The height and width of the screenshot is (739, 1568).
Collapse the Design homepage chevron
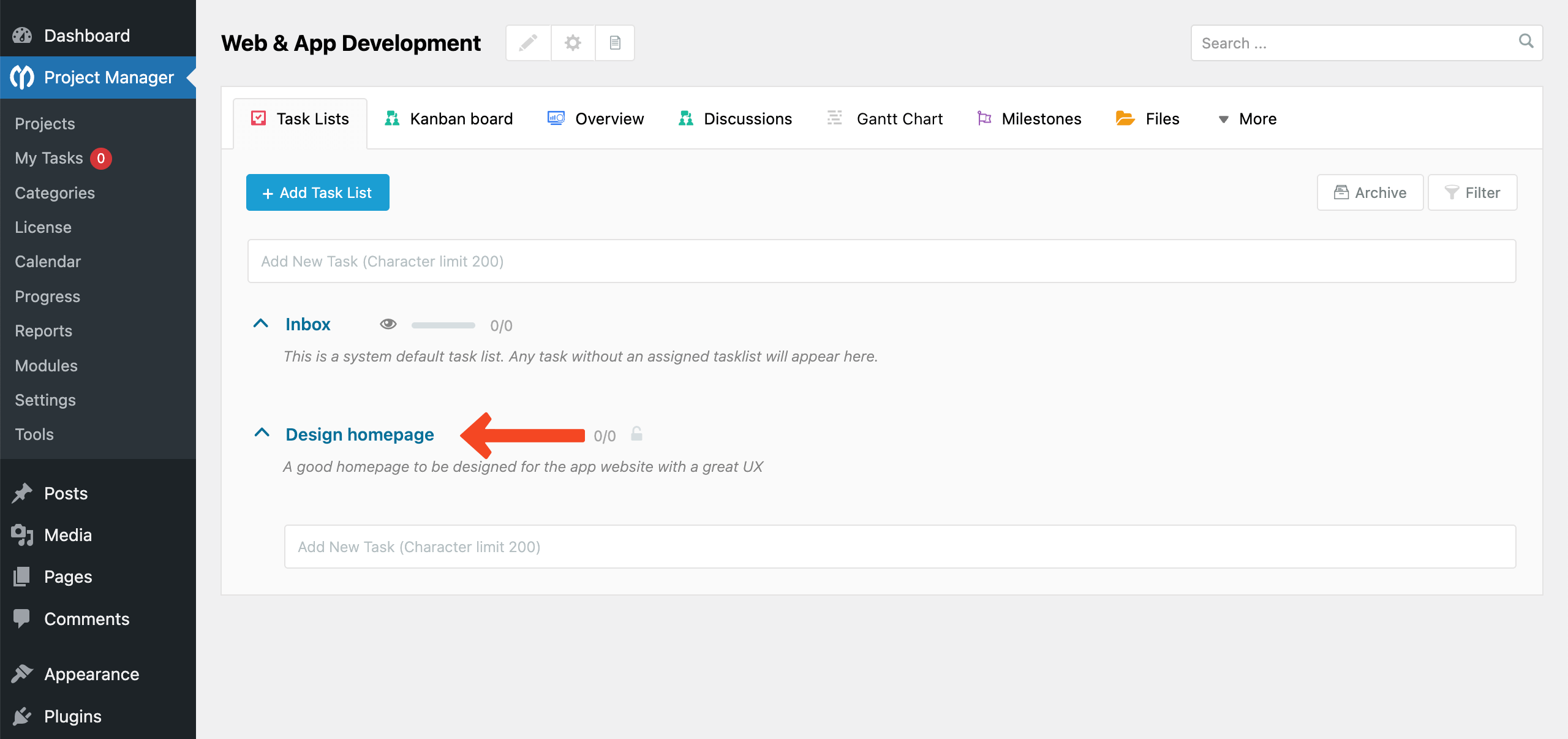pyautogui.click(x=262, y=433)
